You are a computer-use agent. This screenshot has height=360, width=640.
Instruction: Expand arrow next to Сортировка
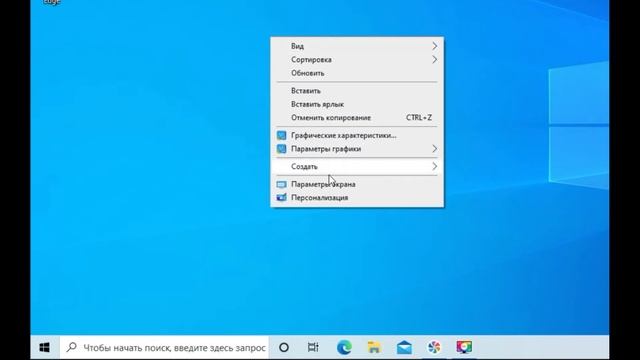click(x=434, y=60)
